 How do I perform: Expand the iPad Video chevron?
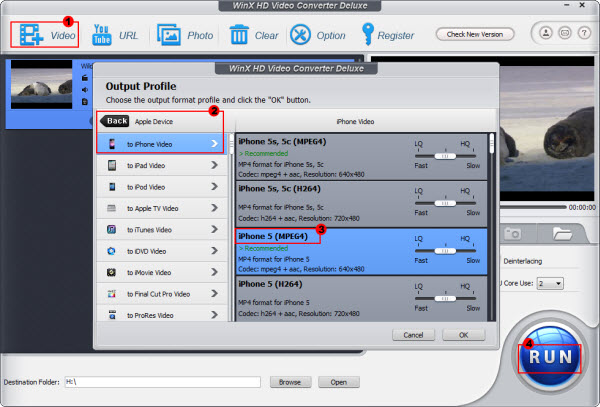coord(214,165)
